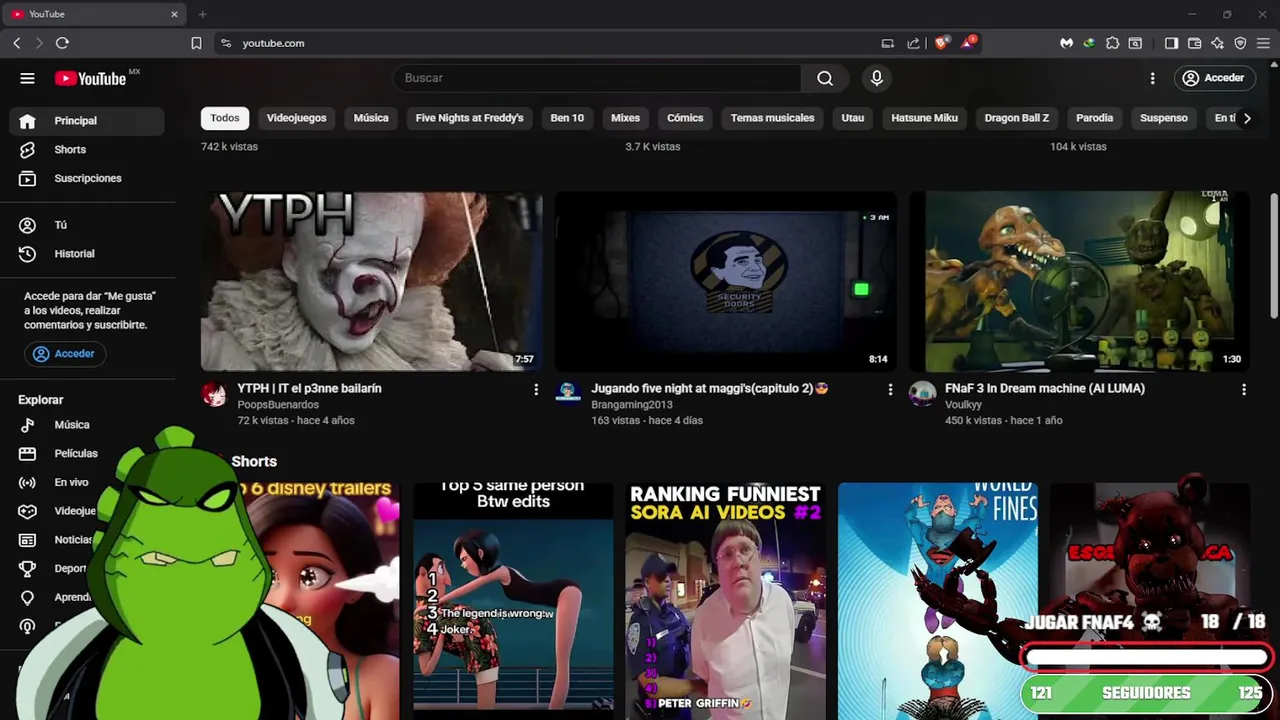Open a new tab with plus button
This screenshot has width=1280, height=720.
[x=202, y=14]
